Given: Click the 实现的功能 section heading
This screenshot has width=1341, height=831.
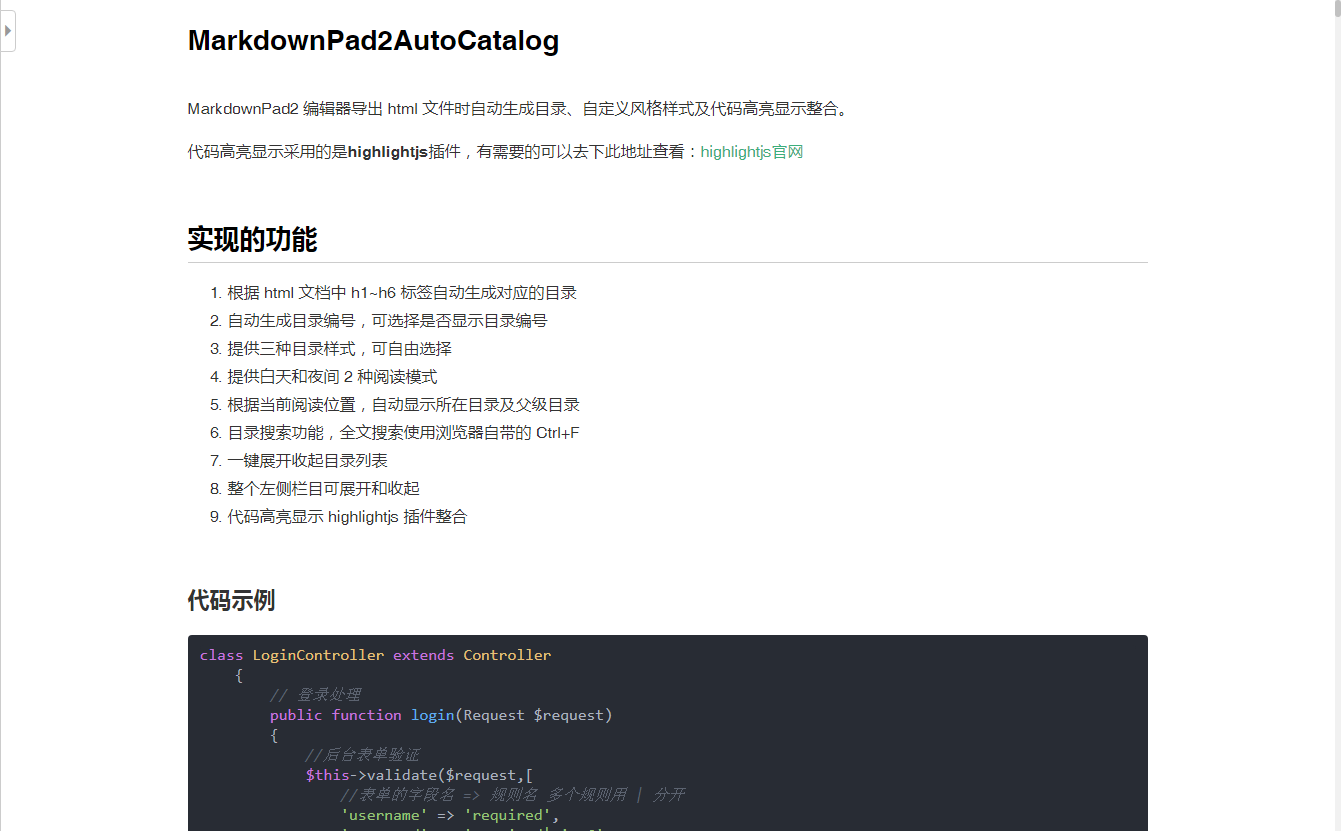Looking at the screenshot, I should tap(251, 240).
